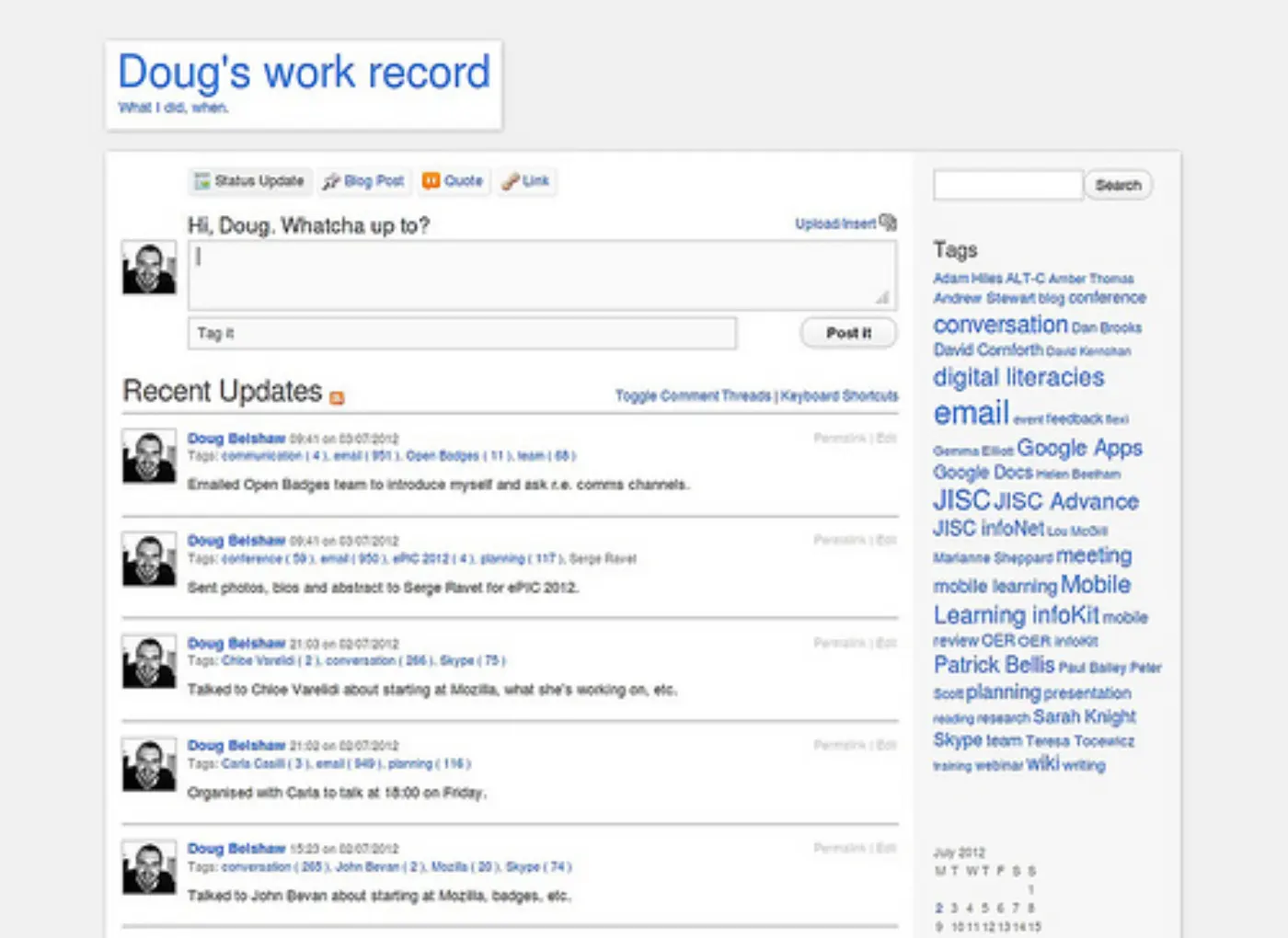Screen dimensions: 1288x938
Task: Open the digital literacies tag
Action: click(x=1018, y=377)
